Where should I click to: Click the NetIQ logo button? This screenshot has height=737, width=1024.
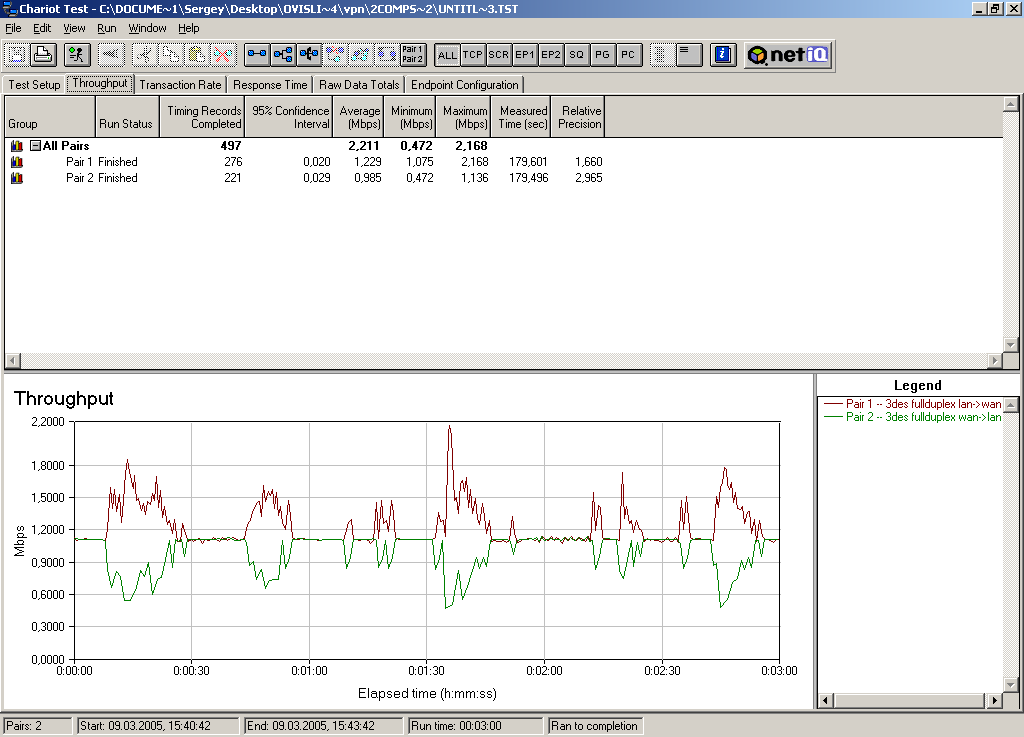[788, 55]
